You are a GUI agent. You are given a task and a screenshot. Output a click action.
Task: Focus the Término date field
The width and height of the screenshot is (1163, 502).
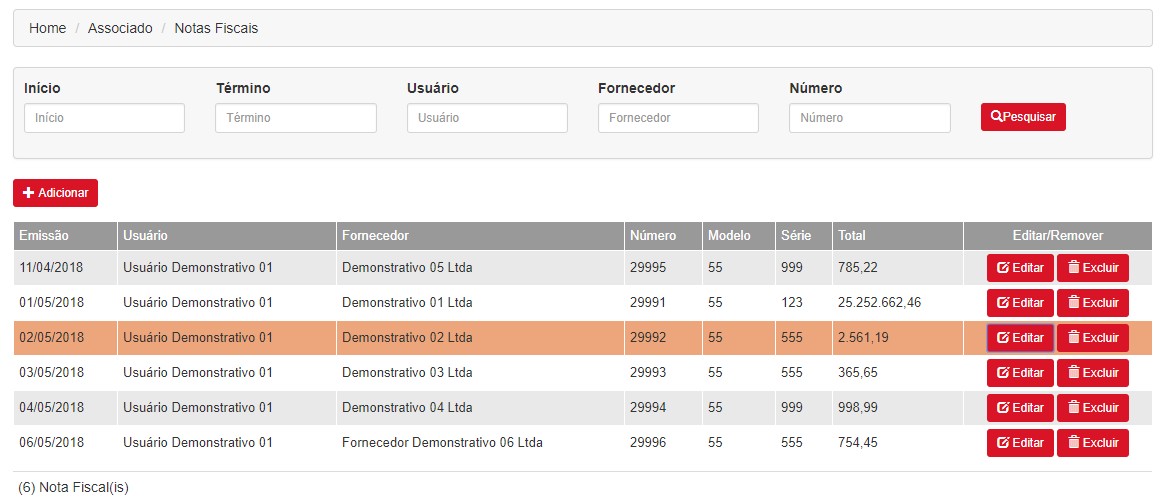(x=296, y=118)
